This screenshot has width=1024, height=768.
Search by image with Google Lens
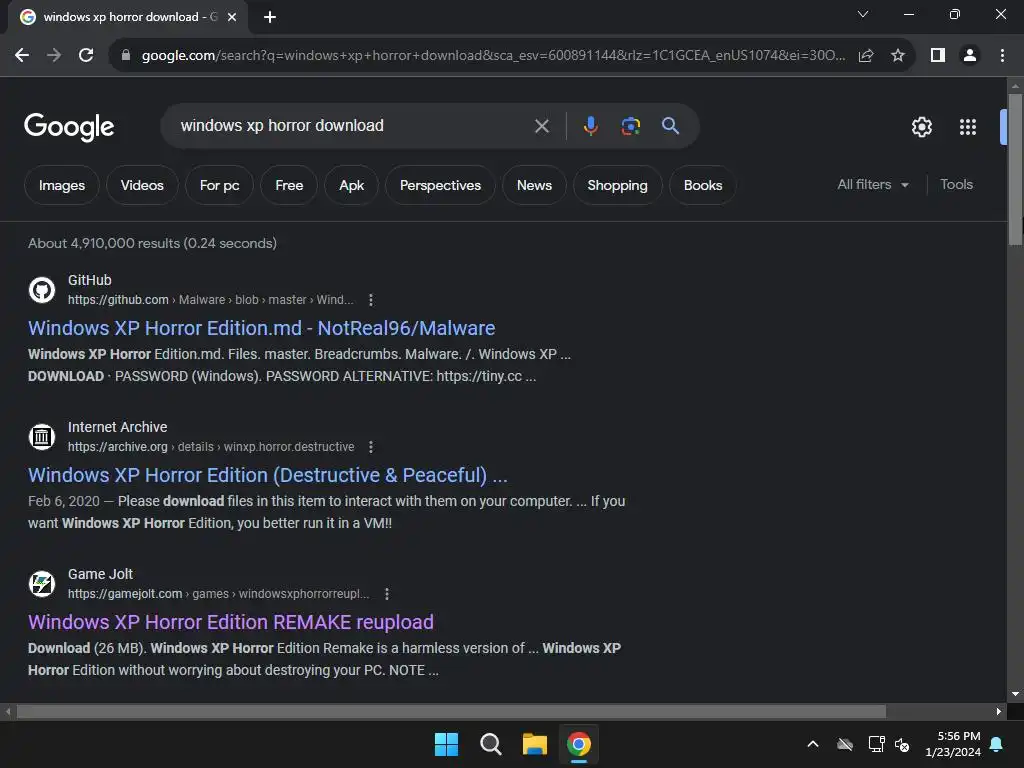click(630, 126)
